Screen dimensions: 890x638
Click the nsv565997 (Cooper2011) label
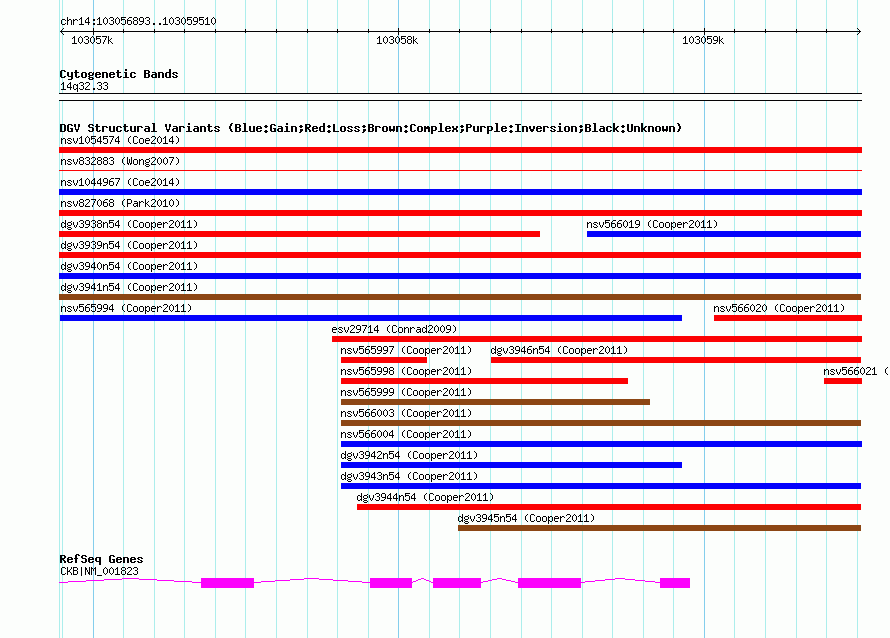406,350
